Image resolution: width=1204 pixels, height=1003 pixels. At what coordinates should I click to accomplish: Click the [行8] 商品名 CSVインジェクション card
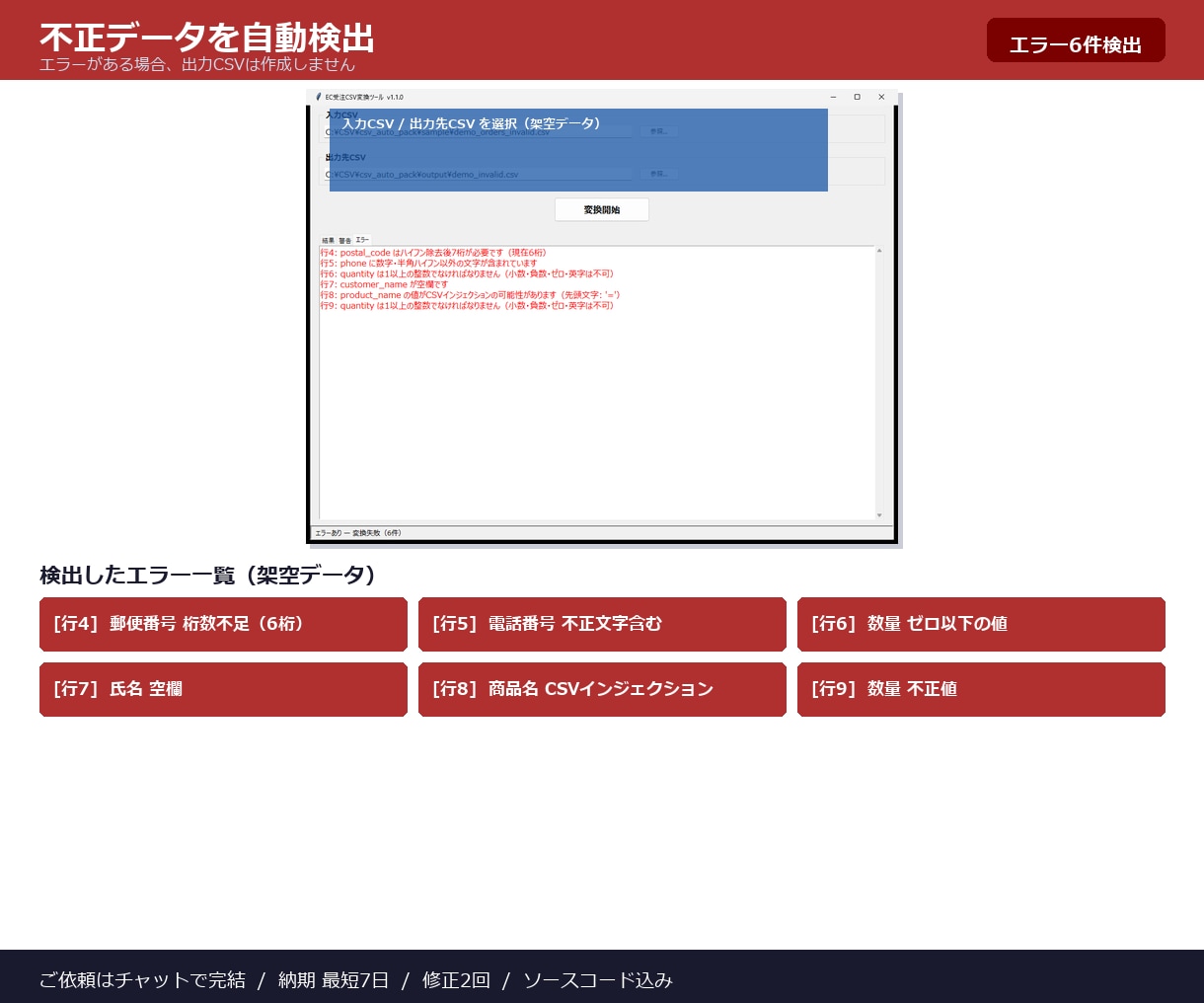pos(602,689)
